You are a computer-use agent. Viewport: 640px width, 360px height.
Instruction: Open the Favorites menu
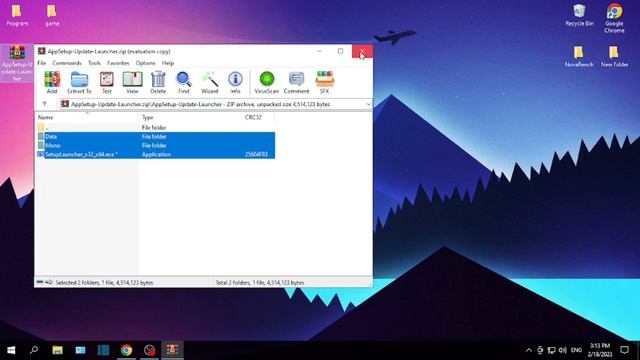pyautogui.click(x=118, y=63)
